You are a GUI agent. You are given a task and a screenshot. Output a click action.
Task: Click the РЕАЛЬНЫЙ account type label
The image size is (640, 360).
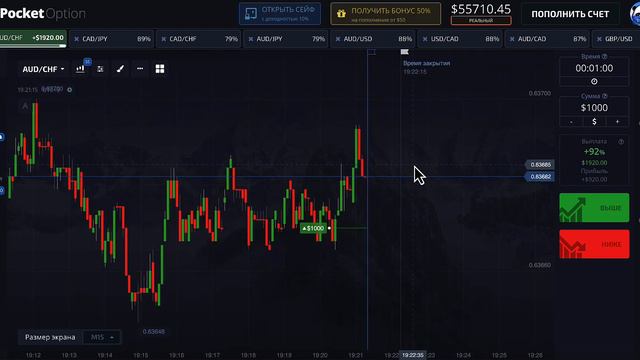[481, 20]
